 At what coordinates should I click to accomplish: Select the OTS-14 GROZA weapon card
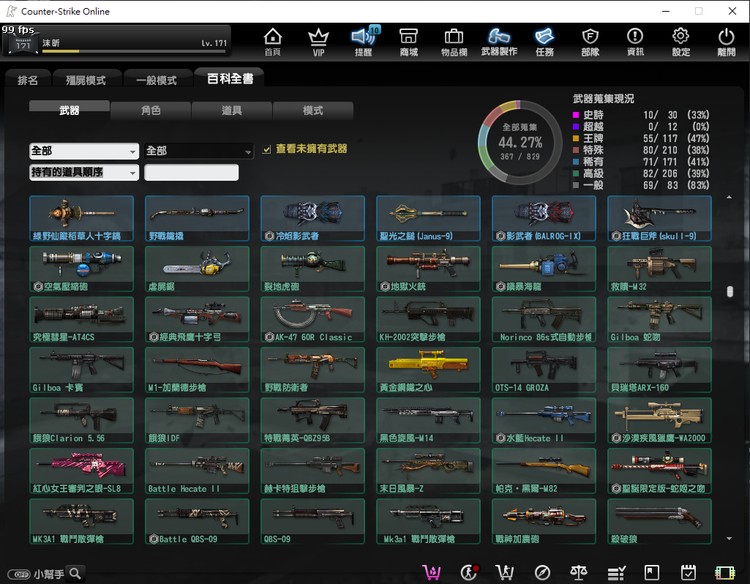544,370
